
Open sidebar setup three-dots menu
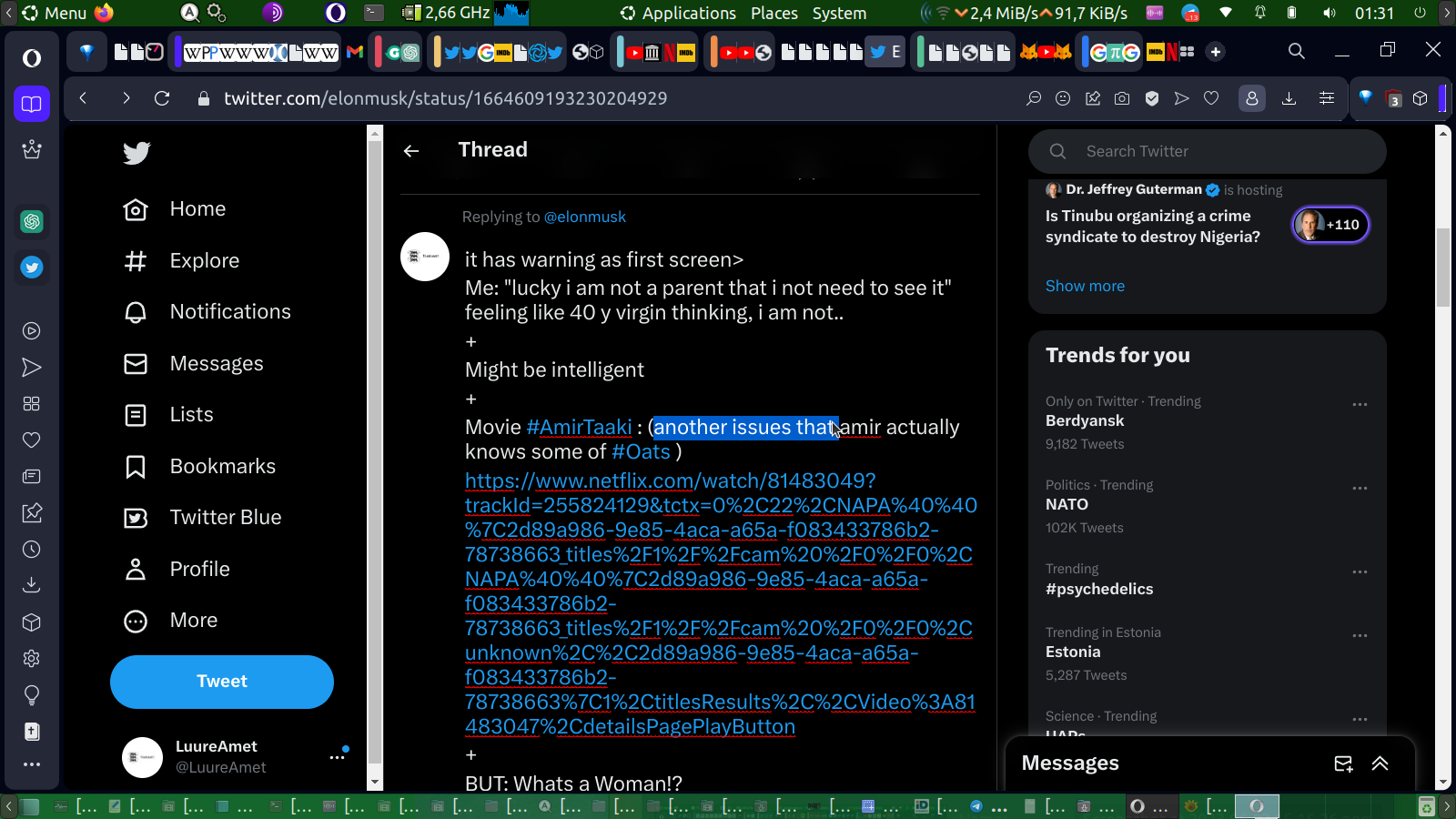(32, 764)
